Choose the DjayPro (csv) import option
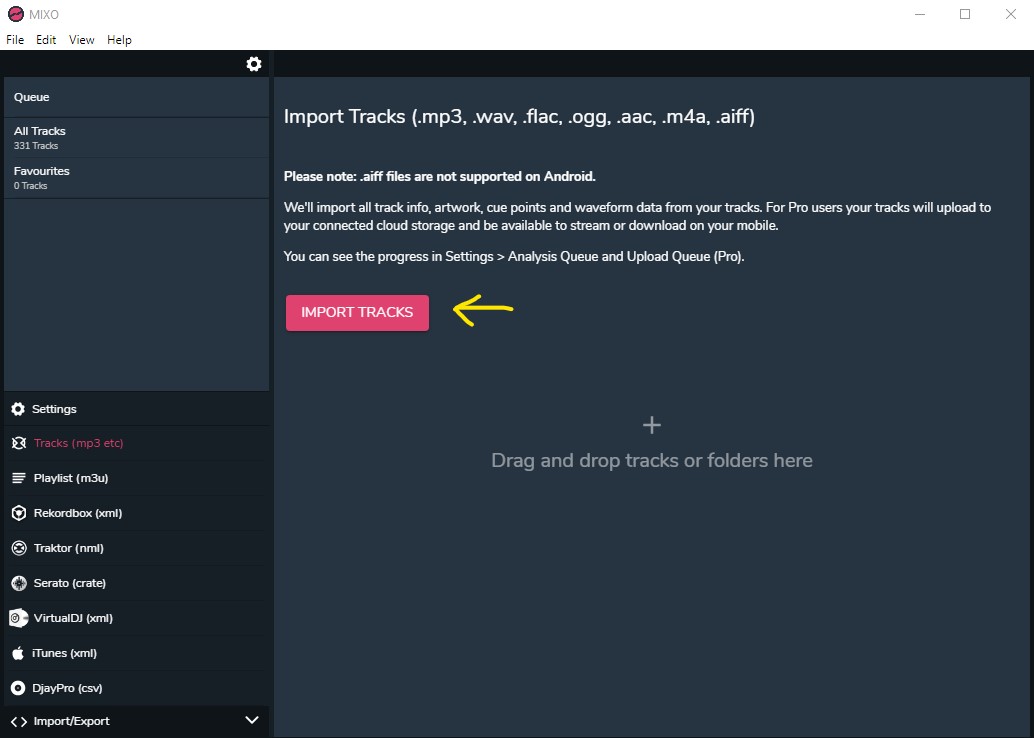1034x738 pixels. pos(67,688)
